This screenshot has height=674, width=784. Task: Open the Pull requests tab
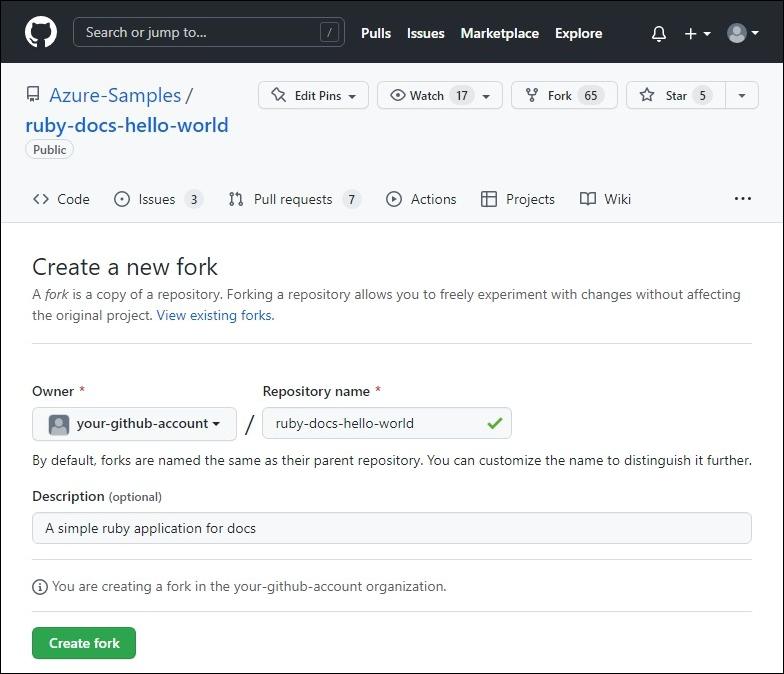(x=293, y=199)
